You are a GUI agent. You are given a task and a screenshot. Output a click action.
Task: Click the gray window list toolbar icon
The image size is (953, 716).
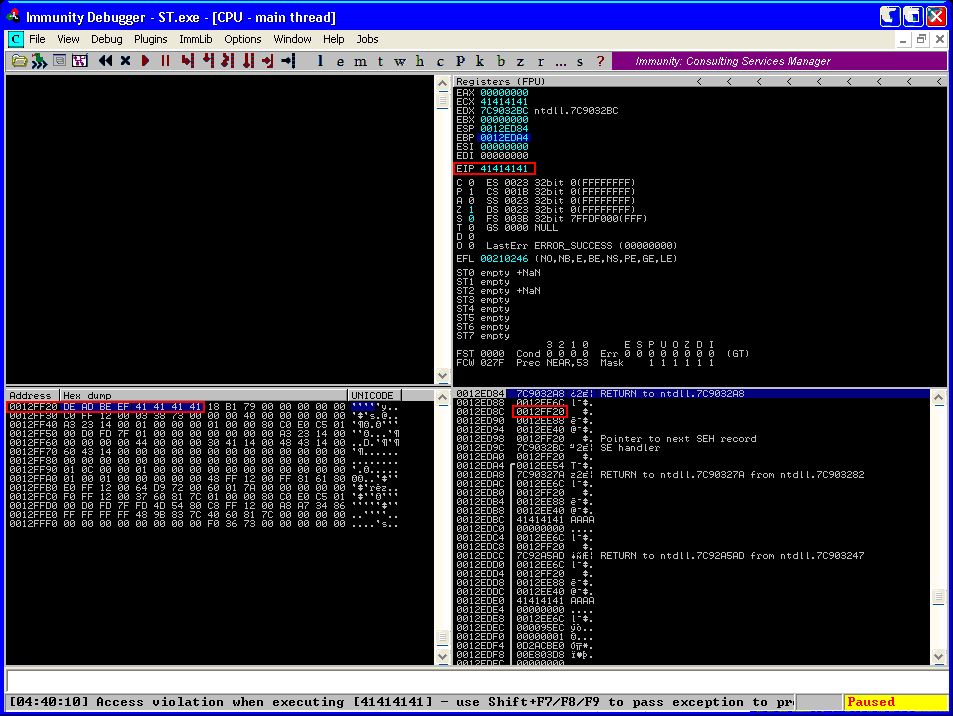(60, 61)
